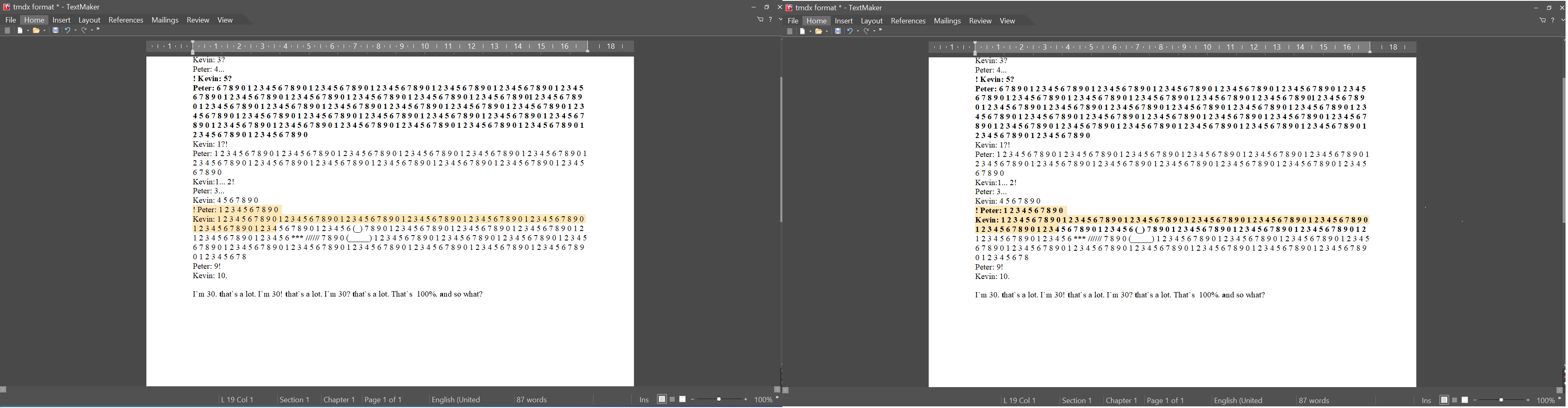This screenshot has width=1568, height=408.
Task: Open the Layout tab in the right window
Action: point(872,21)
